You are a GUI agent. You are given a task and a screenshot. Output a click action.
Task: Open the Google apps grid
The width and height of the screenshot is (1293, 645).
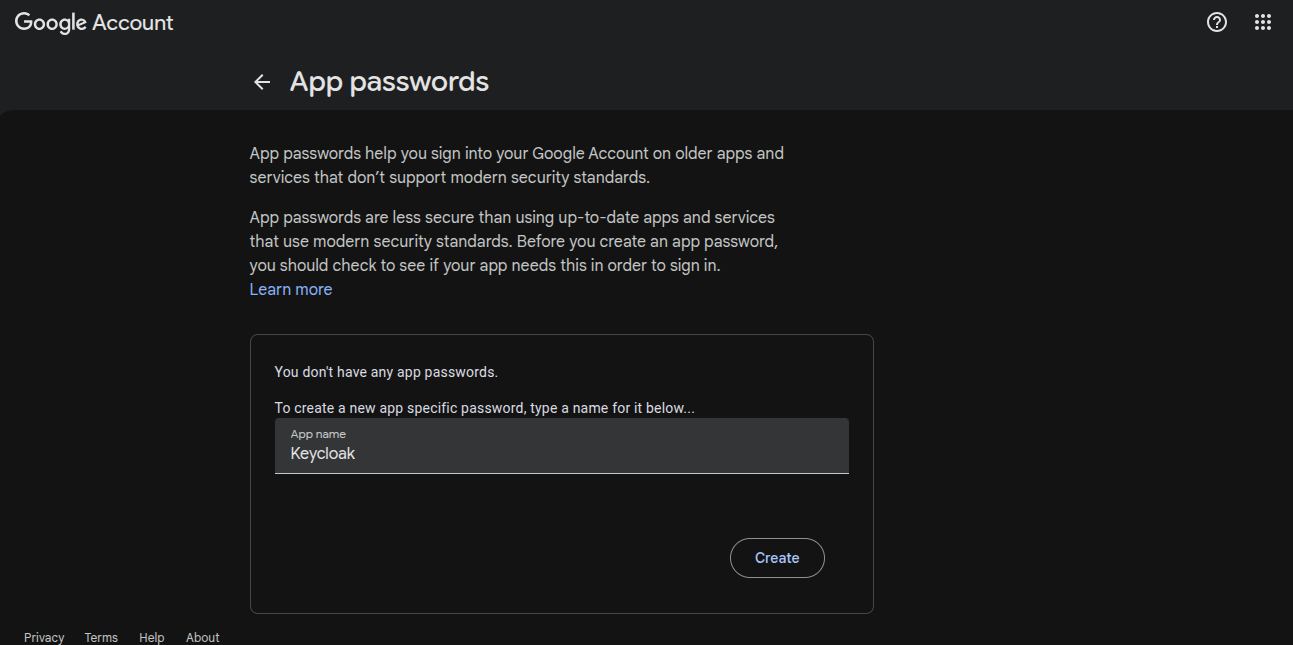click(x=1263, y=22)
